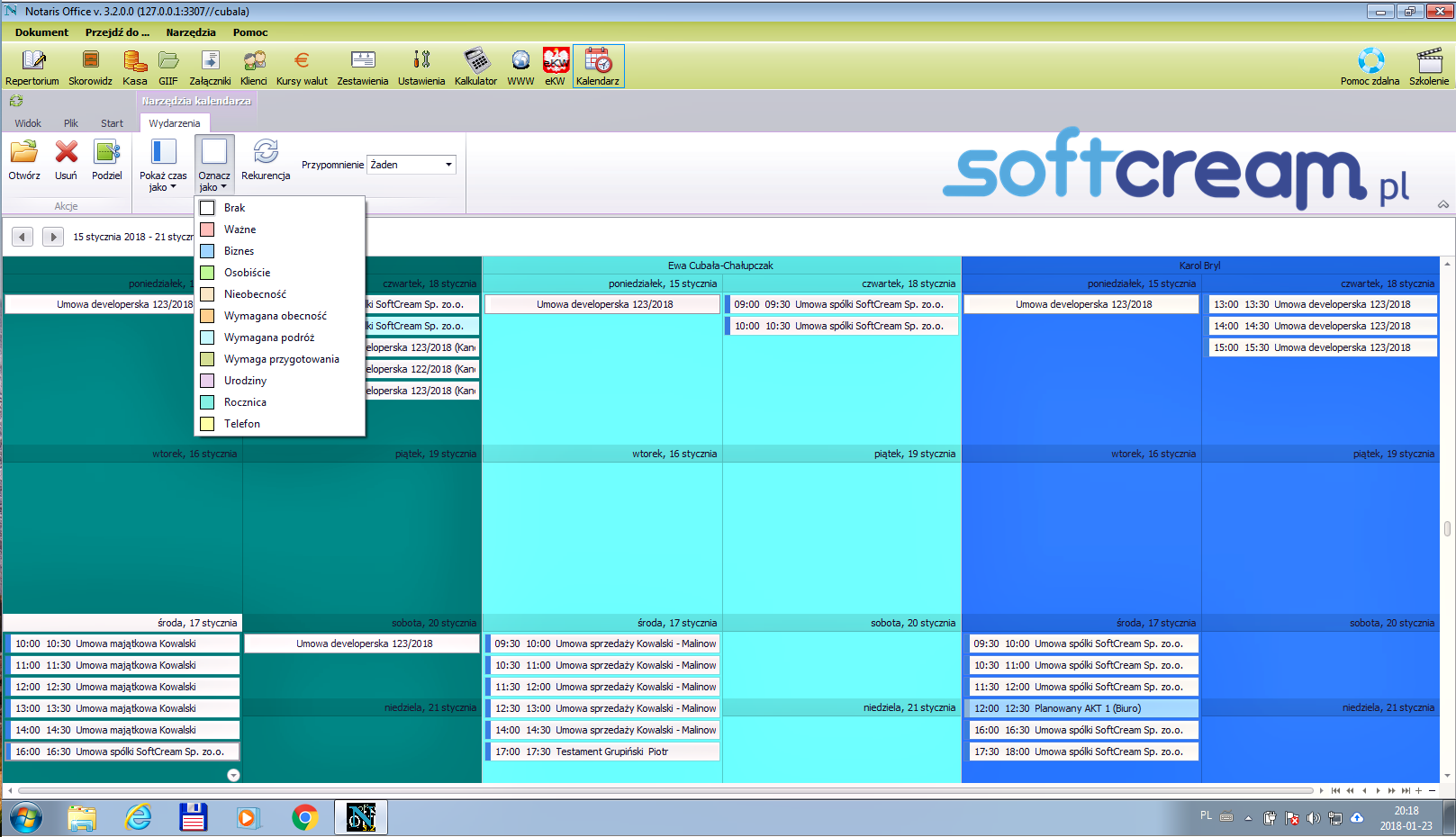
Task: Click the Rekurencja recurrence button
Action: click(x=266, y=162)
